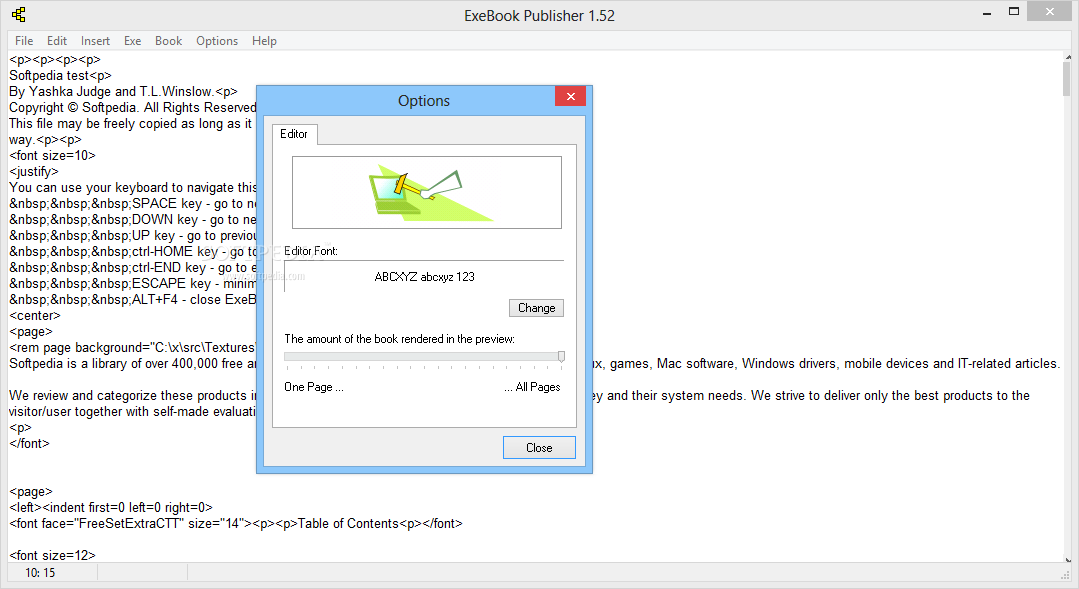Click the Editor Font label
This screenshot has height=589, width=1079.
[x=311, y=251]
